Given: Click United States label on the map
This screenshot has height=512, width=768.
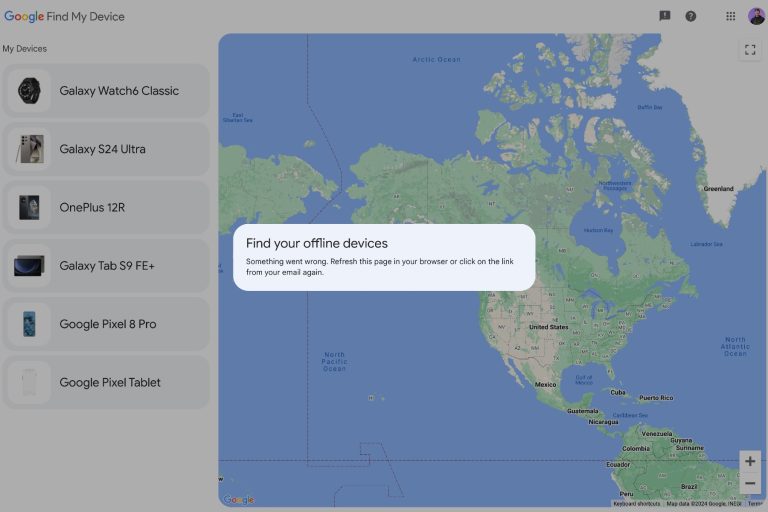Looking at the screenshot, I should [548, 327].
